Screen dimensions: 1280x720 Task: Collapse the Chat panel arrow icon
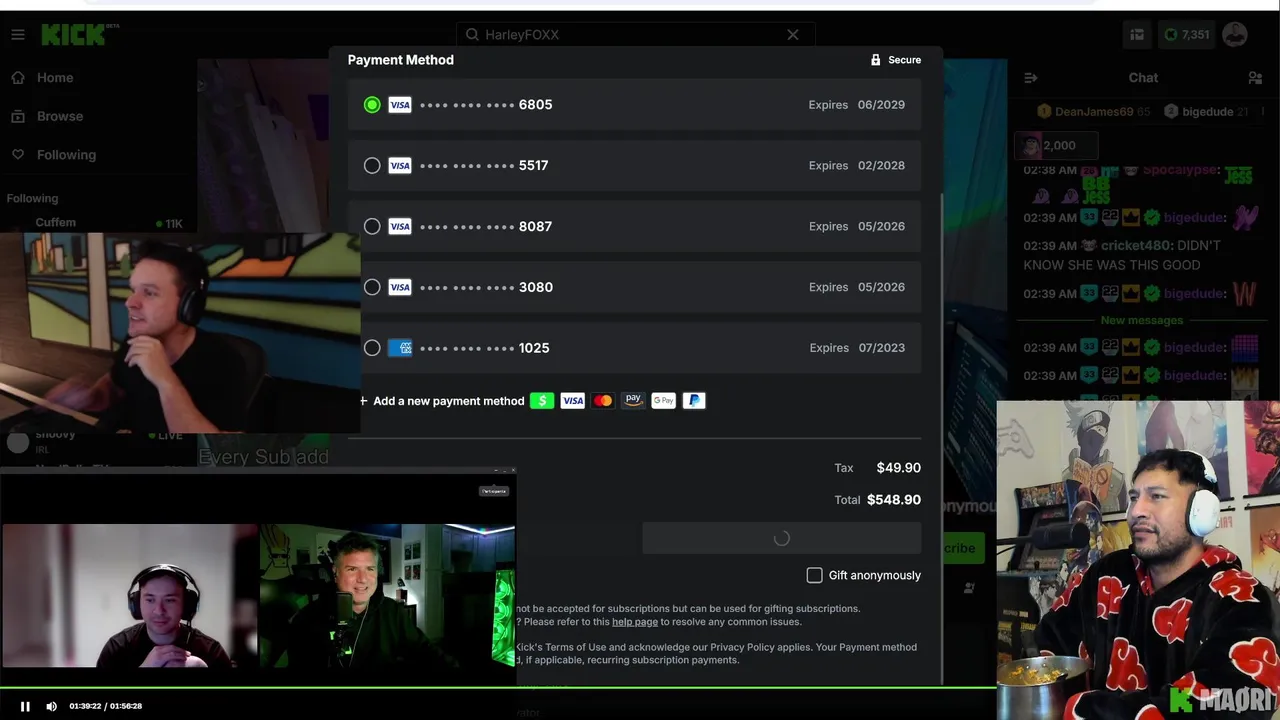1031,78
